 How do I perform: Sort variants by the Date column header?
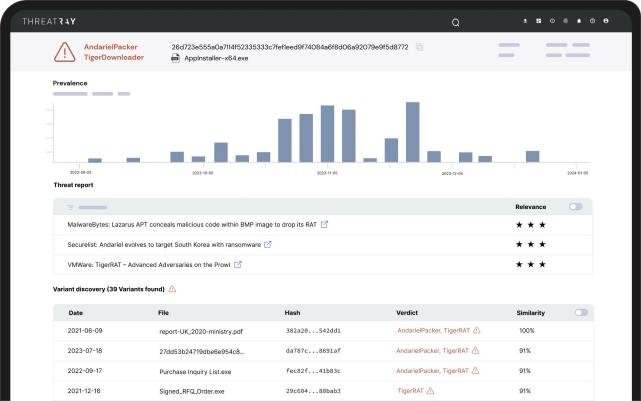[x=76, y=312]
